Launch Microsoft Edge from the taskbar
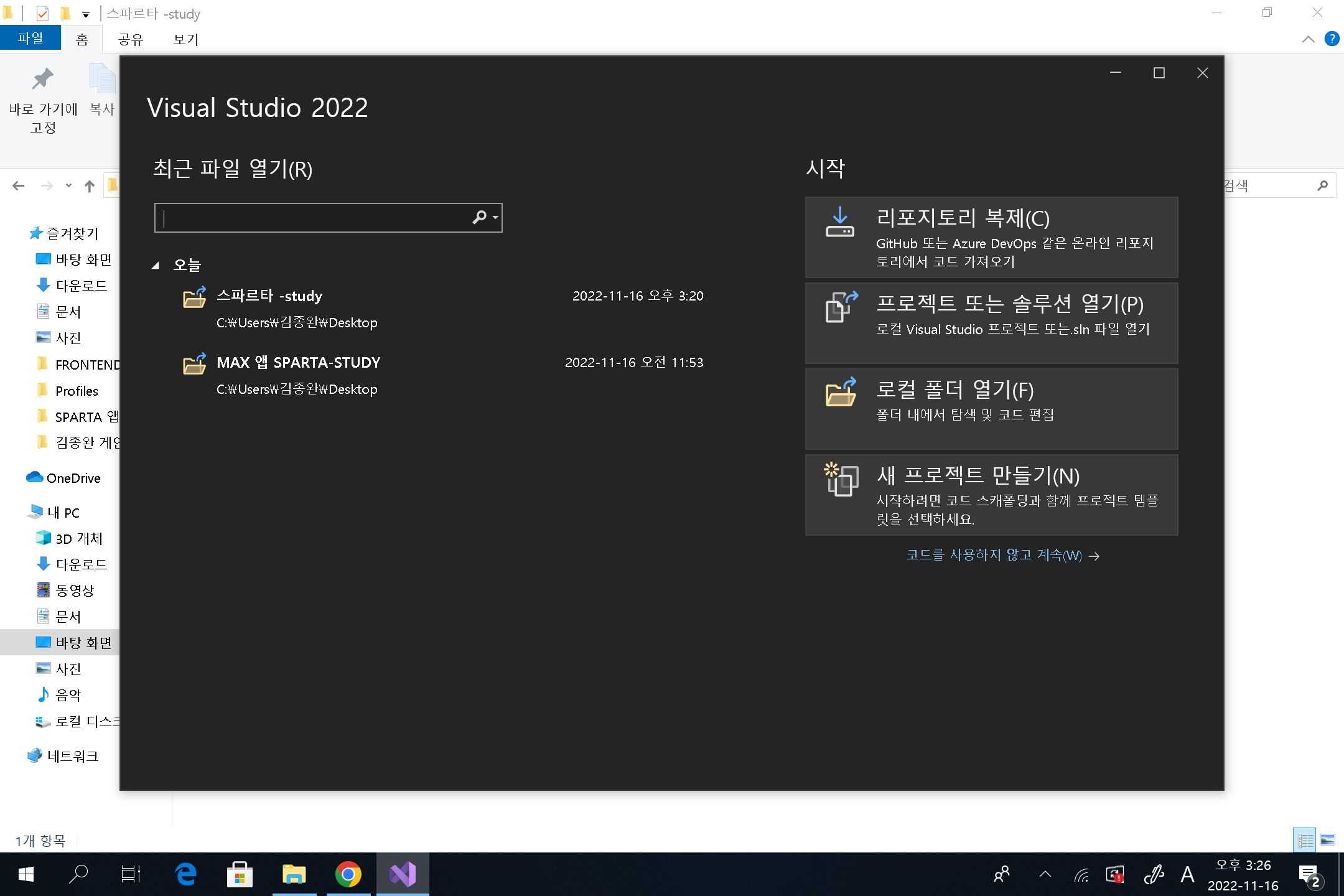The image size is (1344, 896). tap(185, 874)
